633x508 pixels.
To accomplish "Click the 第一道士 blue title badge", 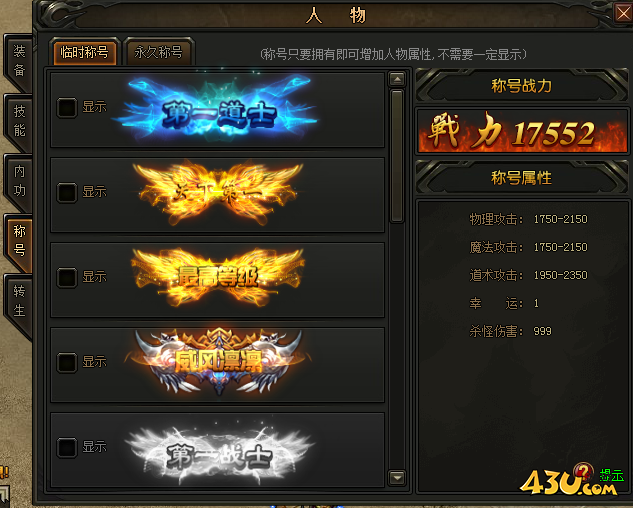I will tap(216, 109).
